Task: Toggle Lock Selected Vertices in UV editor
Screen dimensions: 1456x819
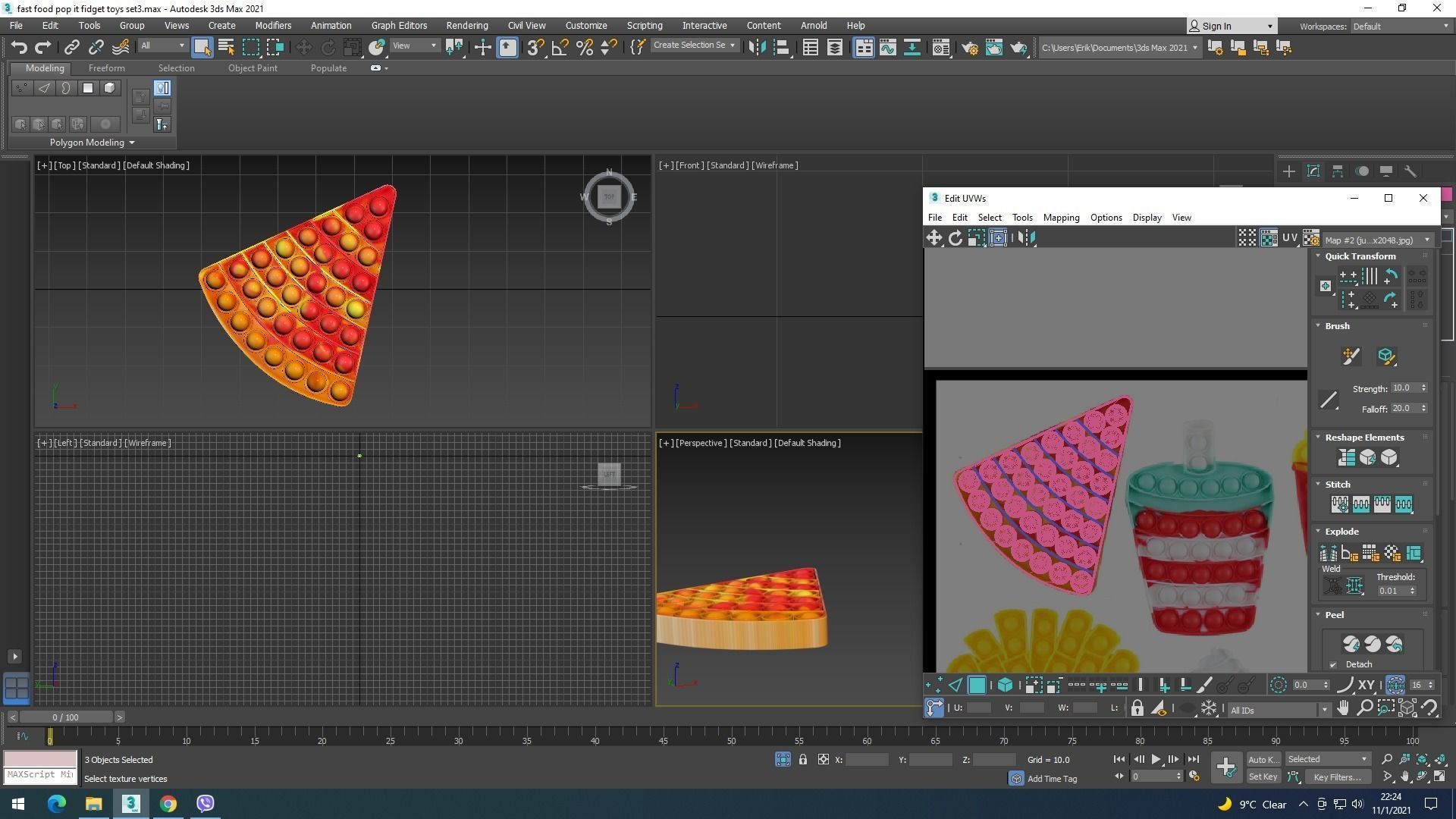Action: tap(1137, 709)
